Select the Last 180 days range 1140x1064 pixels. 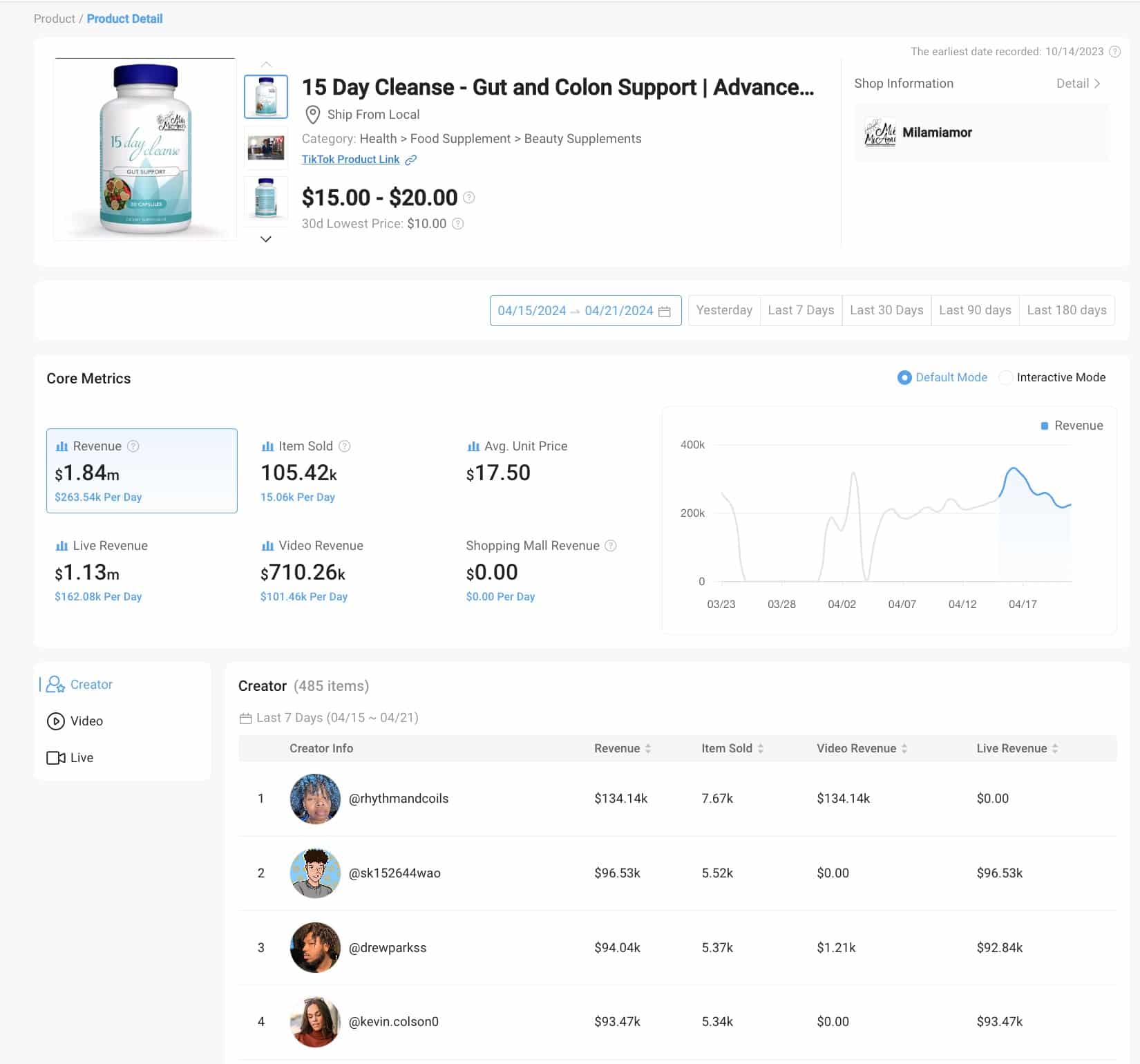[x=1067, y=311]
